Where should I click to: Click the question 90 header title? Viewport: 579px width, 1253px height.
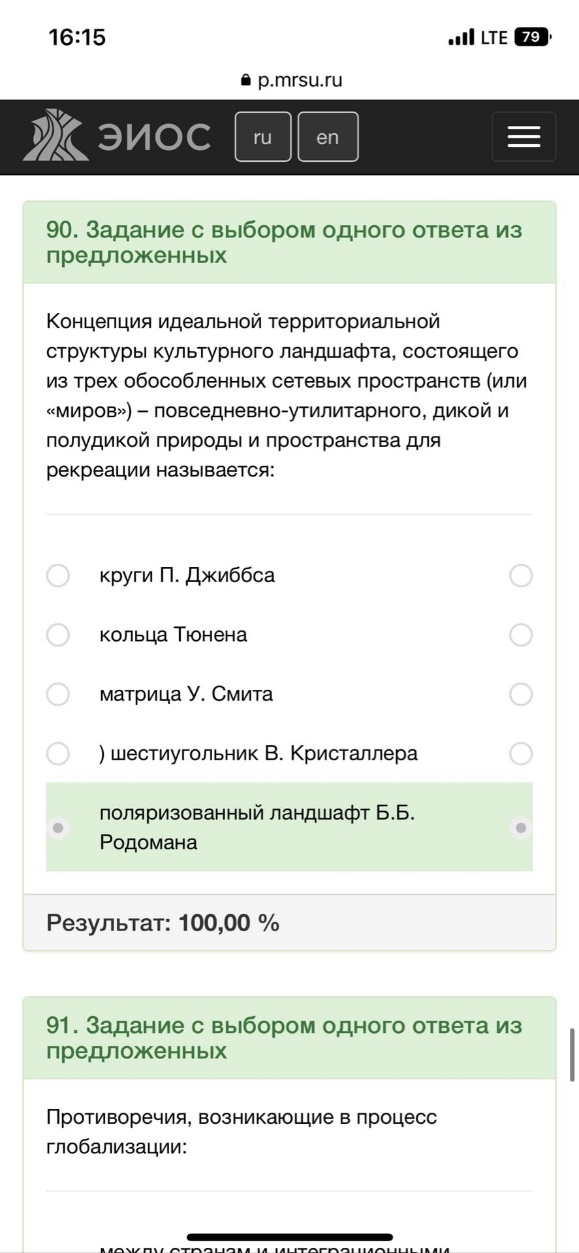284,242
